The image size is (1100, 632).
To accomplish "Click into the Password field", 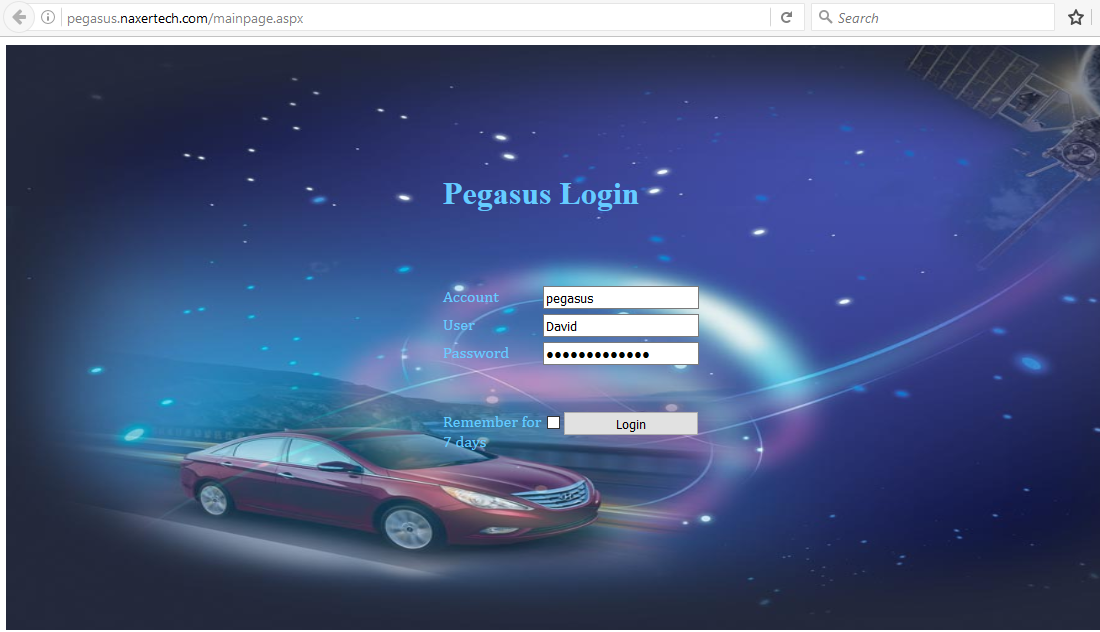I will (621, 354).
